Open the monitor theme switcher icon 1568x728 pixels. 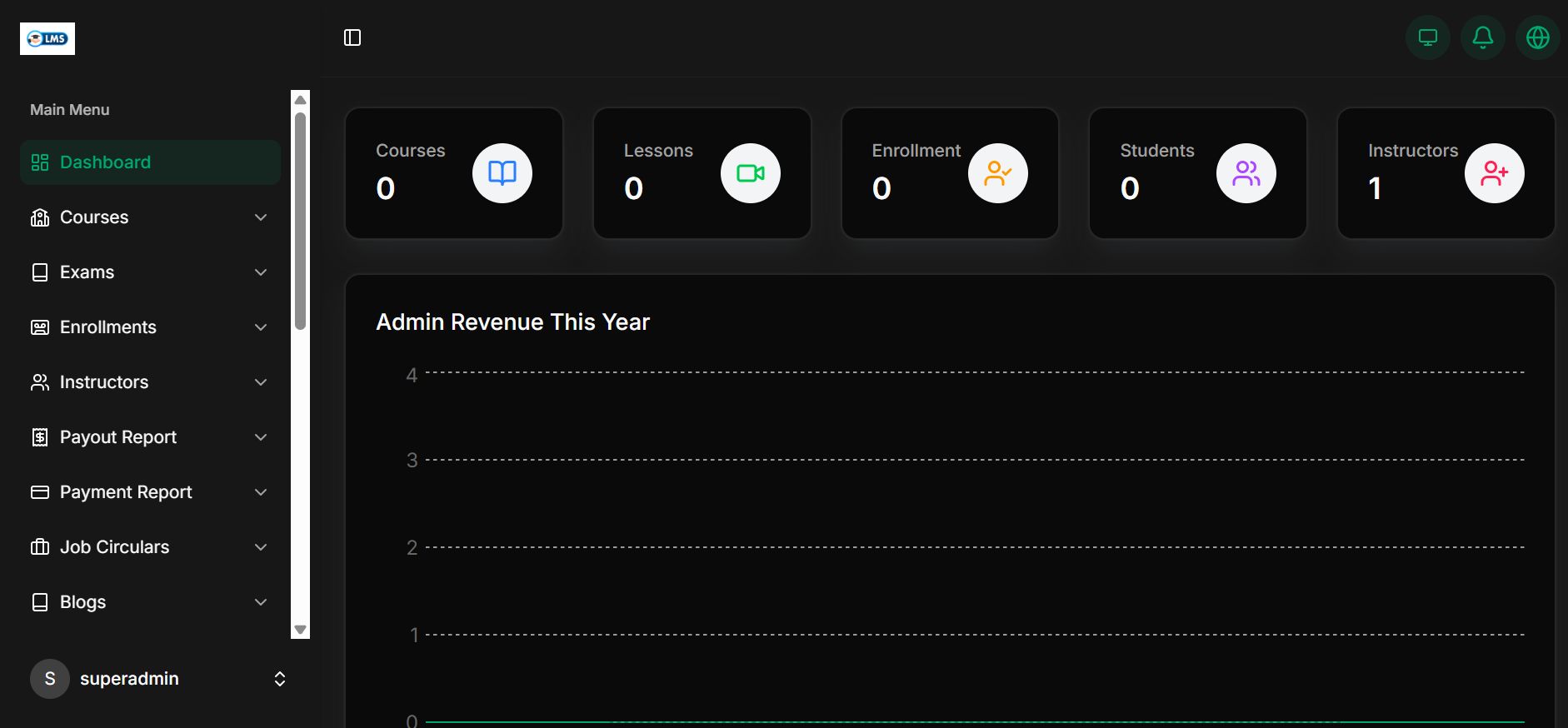pyautogui.click(x=1428, y=37)
